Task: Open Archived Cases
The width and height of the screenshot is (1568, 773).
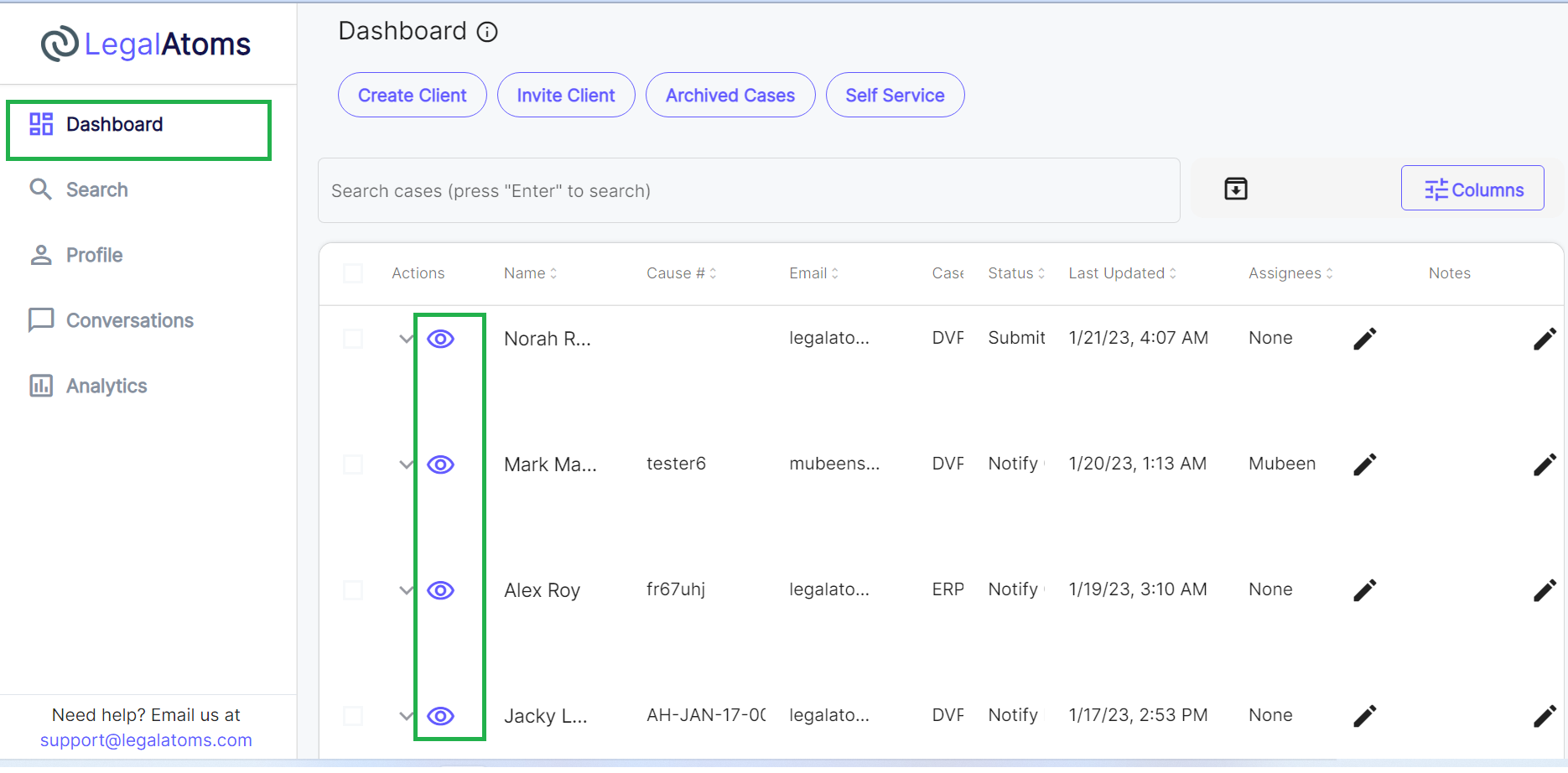Action: (730, 95)
